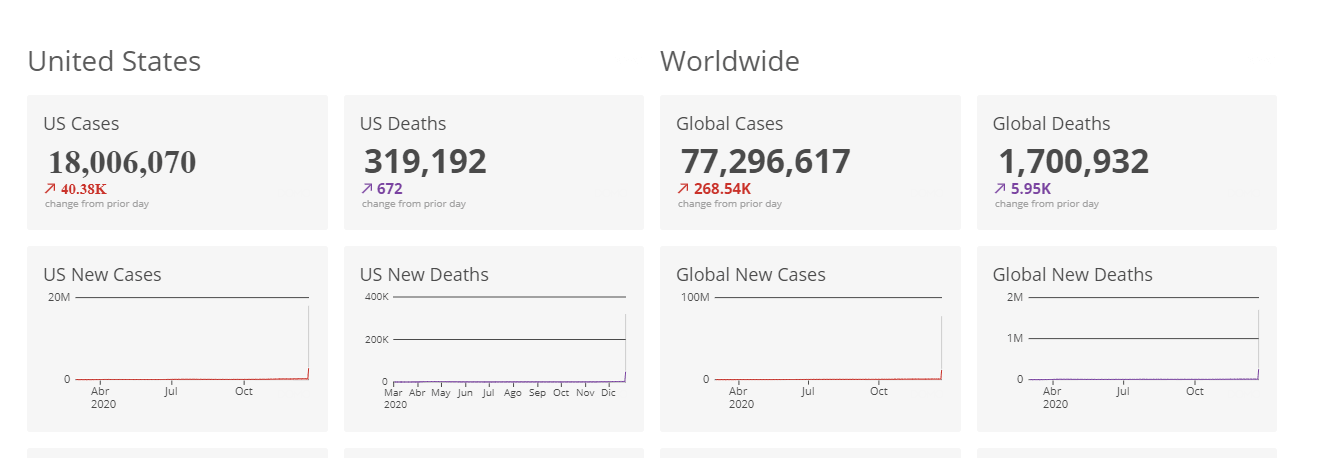Open the Global New Cases chart title
The width and height of the screenshot is (1318, 458).
(751, 275)
